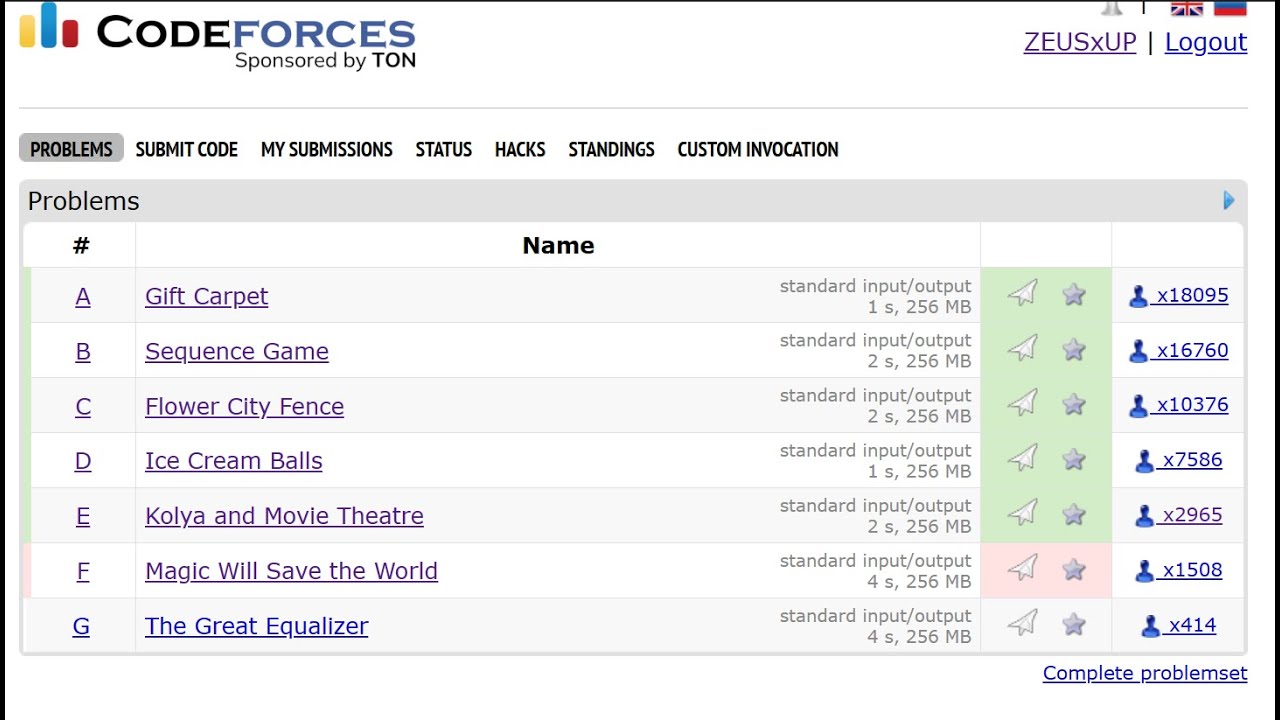Star Sequence Game as favourite

[x=1074, y=349]
